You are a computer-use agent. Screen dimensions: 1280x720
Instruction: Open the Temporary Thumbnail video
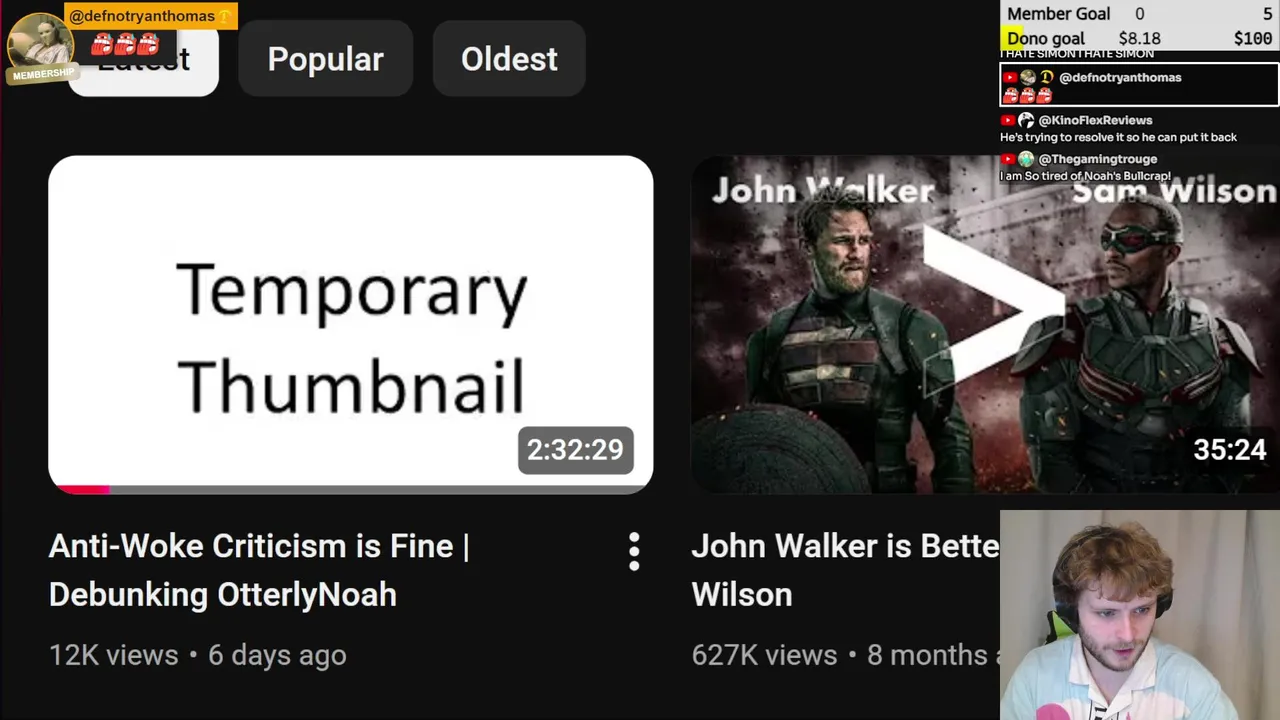[x=351, y=324]
